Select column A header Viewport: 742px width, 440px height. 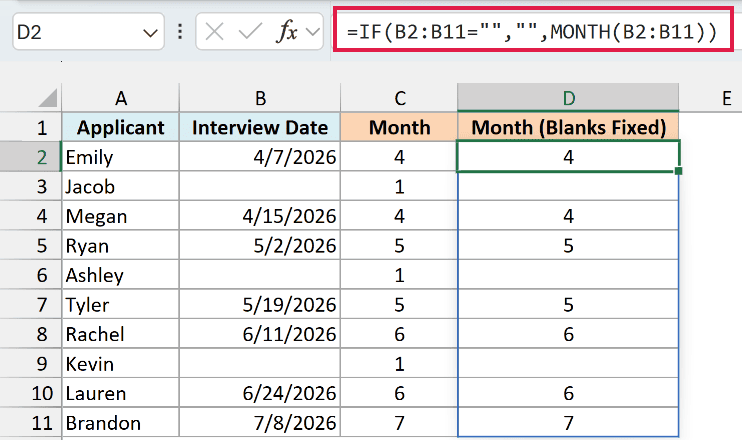[x=121, y=98]
